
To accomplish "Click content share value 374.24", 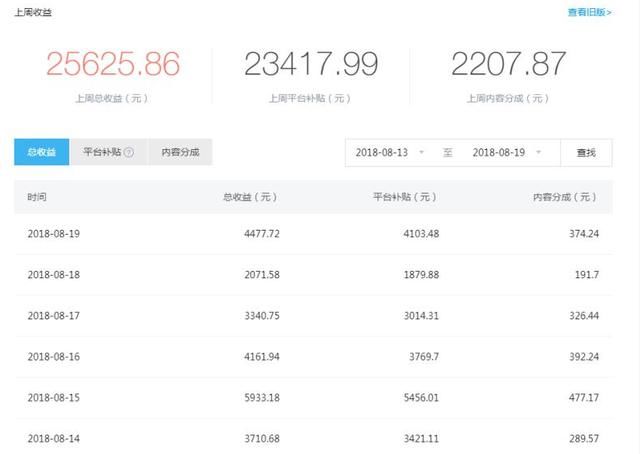I will point(584,234).
